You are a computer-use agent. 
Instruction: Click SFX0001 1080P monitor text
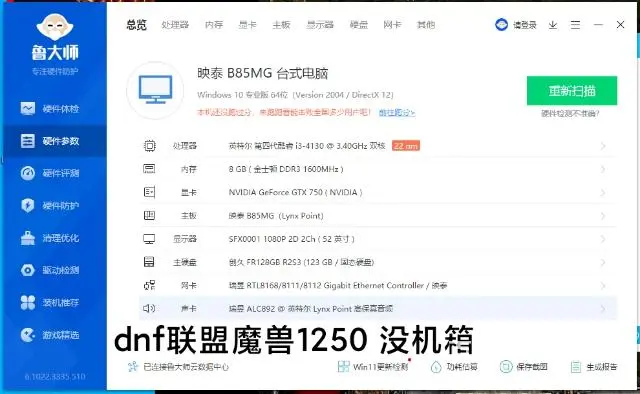pyautogui.click(x=291, y=239)
